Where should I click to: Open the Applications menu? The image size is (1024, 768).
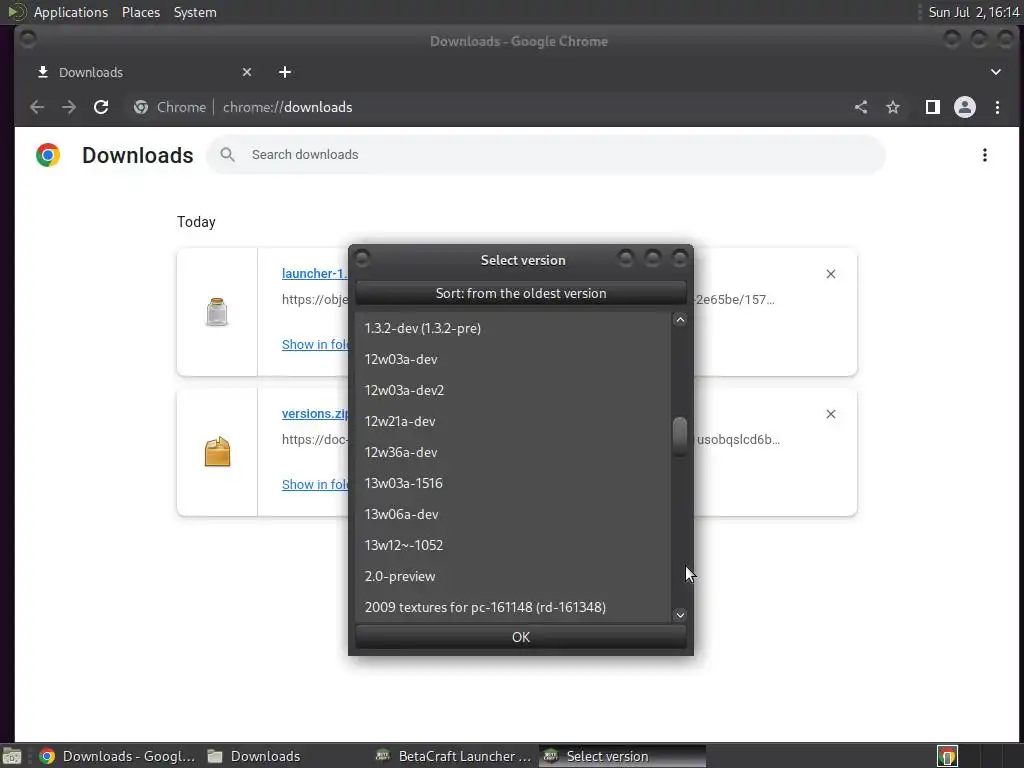[x=71, y=12]
